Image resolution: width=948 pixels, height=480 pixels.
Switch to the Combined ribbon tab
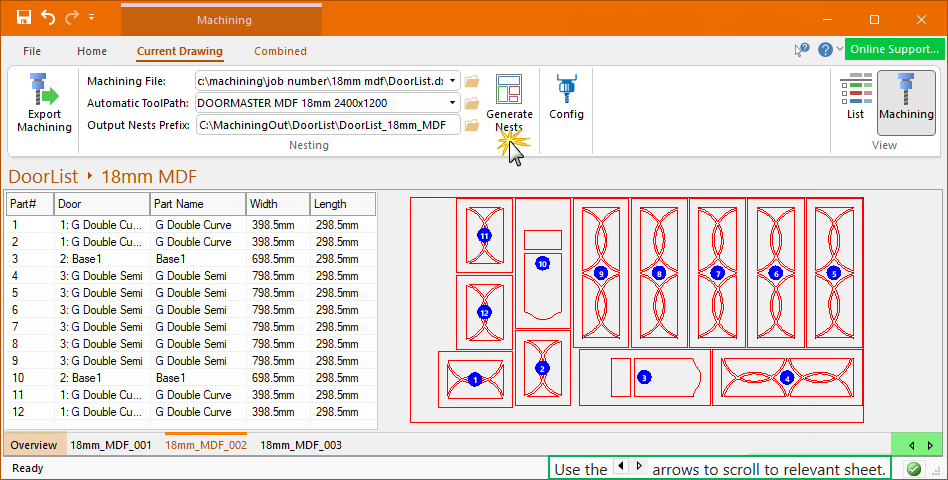click(x=280, y=51)
